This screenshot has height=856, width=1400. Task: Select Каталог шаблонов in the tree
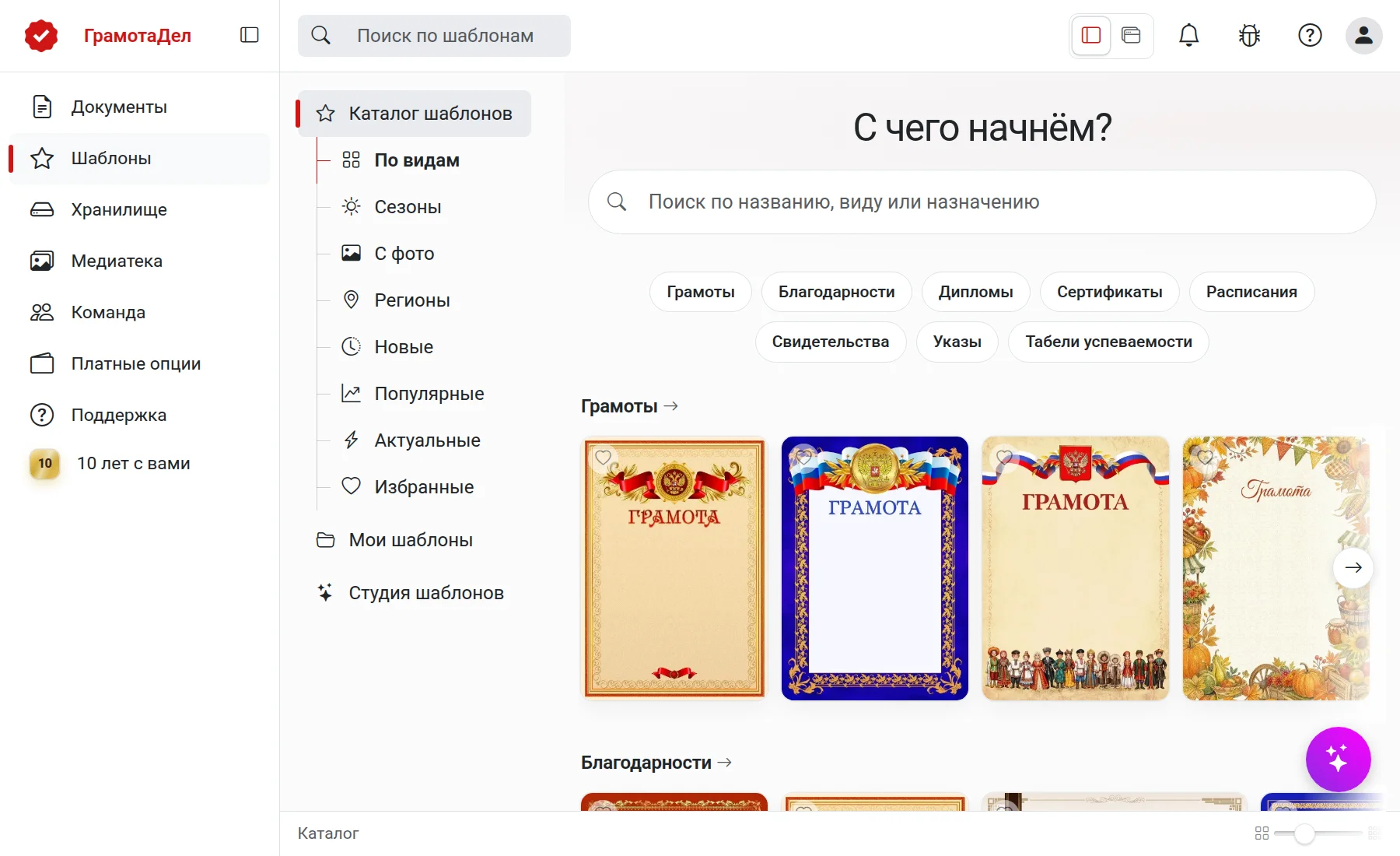(x=415, y=114)
